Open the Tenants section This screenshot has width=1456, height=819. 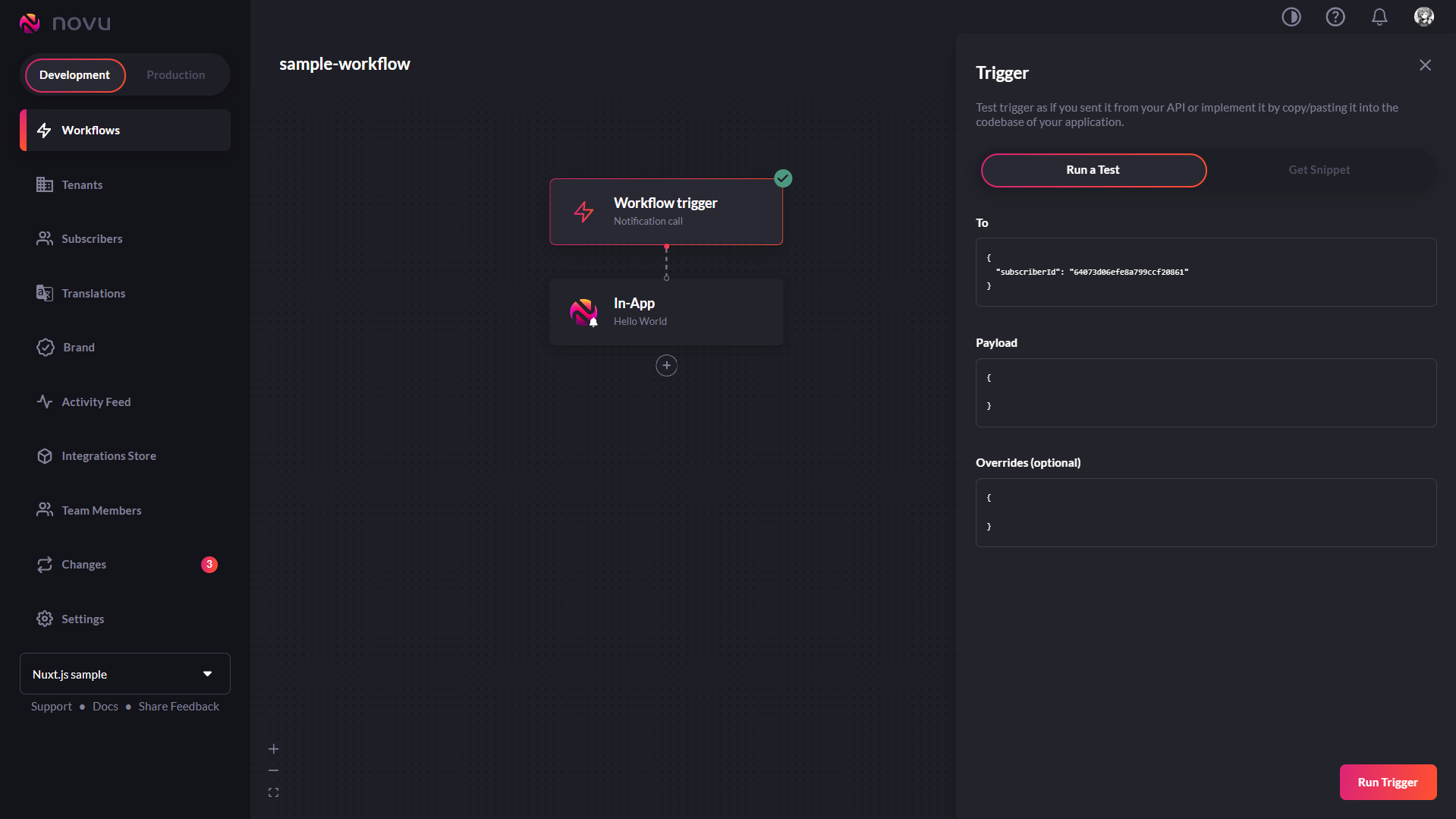point(82,184)
